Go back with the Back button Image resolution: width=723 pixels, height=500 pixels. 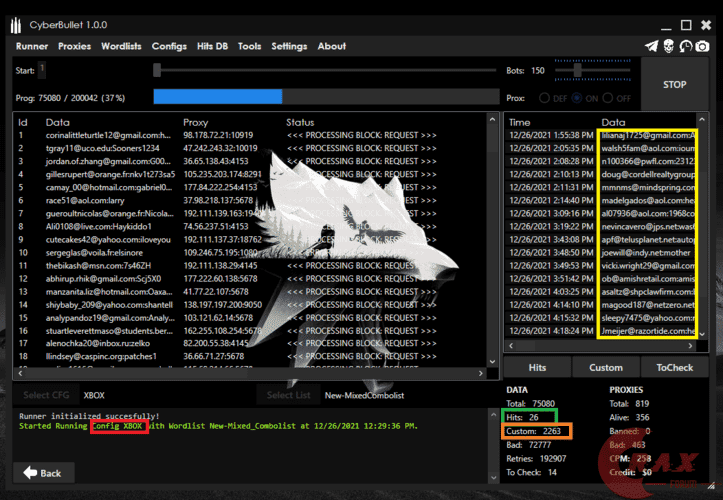point(44,473)
